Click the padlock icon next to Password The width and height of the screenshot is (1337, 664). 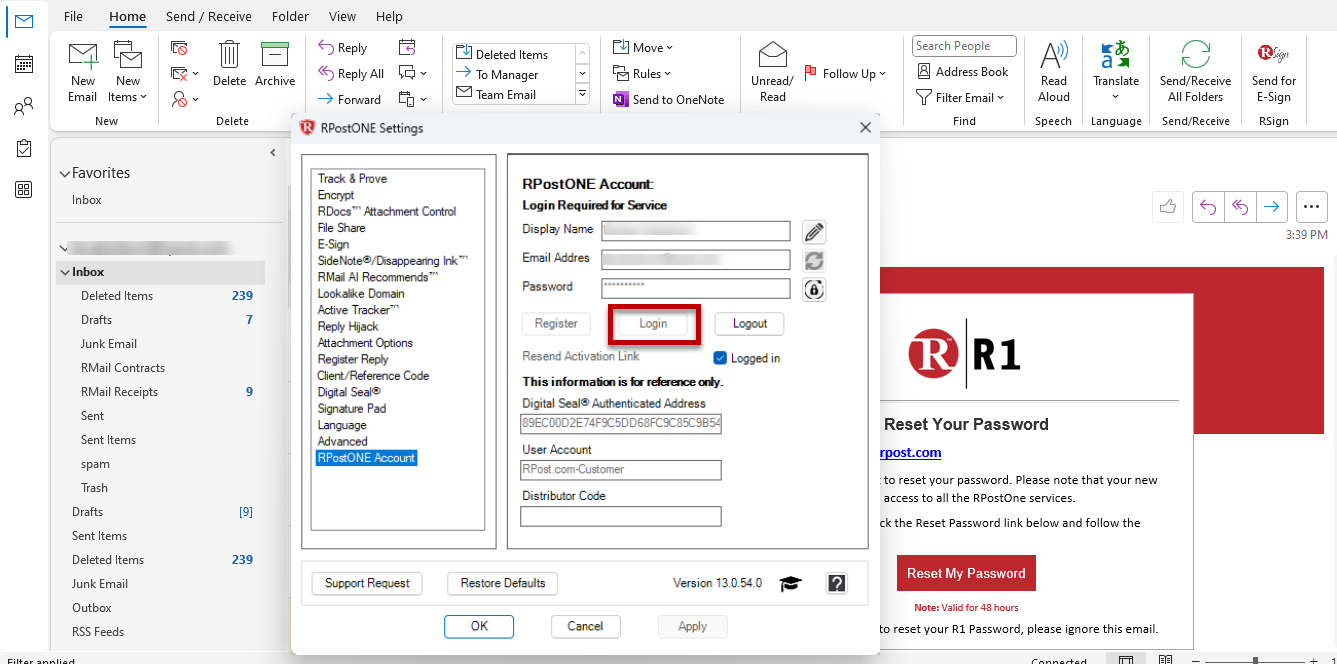coord(814,289)
